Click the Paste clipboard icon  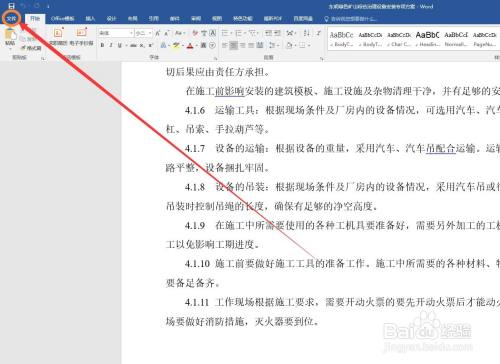[10, 34]
